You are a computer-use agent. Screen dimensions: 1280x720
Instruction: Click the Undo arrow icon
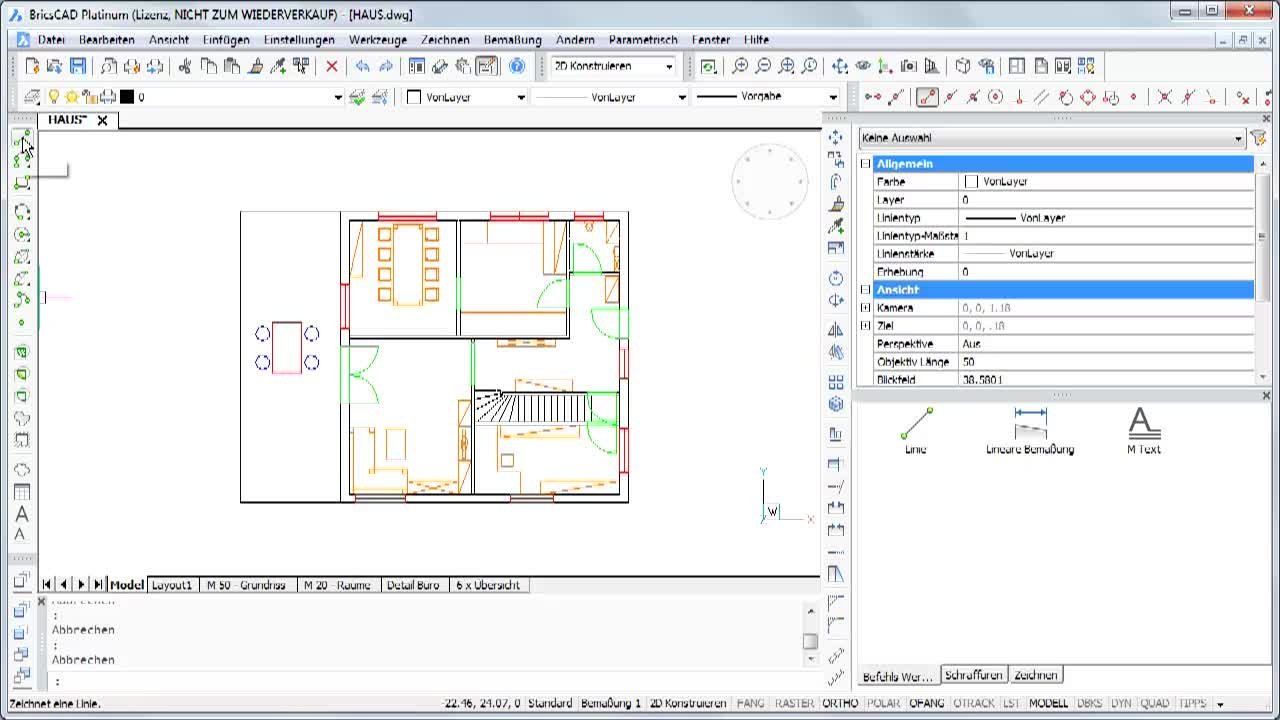[362, 66]
